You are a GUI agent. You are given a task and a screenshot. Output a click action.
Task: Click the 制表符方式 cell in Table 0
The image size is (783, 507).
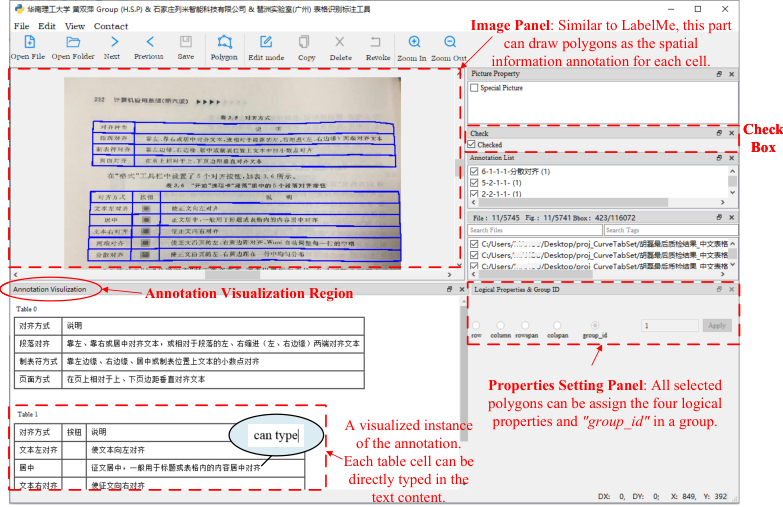pyautogui.click(x=38, y=362)
